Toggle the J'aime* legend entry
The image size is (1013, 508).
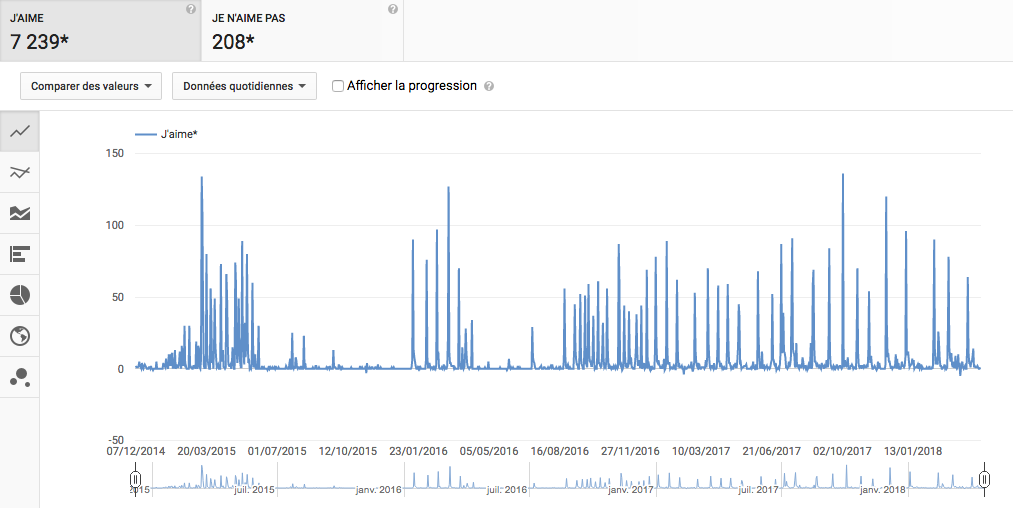[166, 134]
